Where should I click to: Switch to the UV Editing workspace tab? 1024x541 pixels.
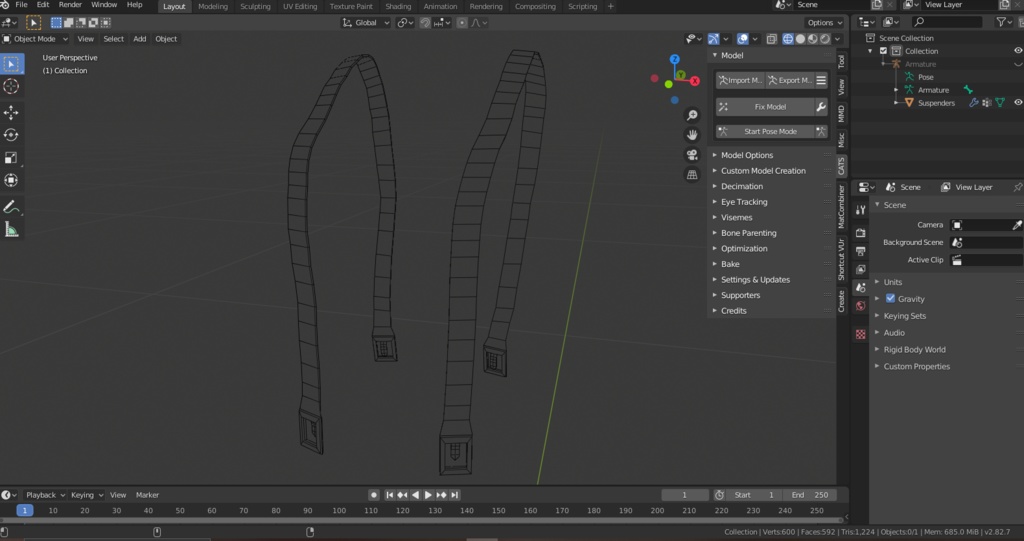tap(300, 6)
